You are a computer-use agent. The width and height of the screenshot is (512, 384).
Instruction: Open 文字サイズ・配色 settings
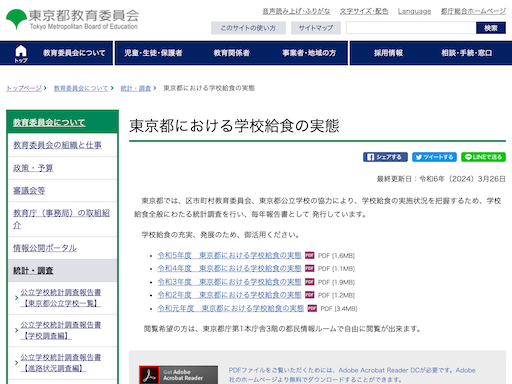[x=364, y=11]
